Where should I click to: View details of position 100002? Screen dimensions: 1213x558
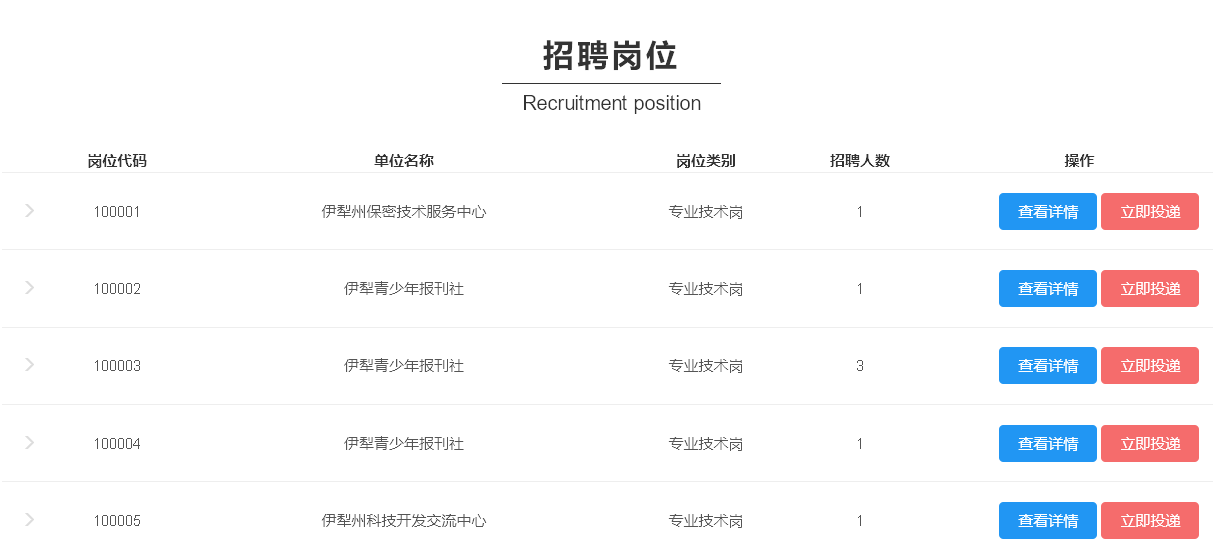1047,289
